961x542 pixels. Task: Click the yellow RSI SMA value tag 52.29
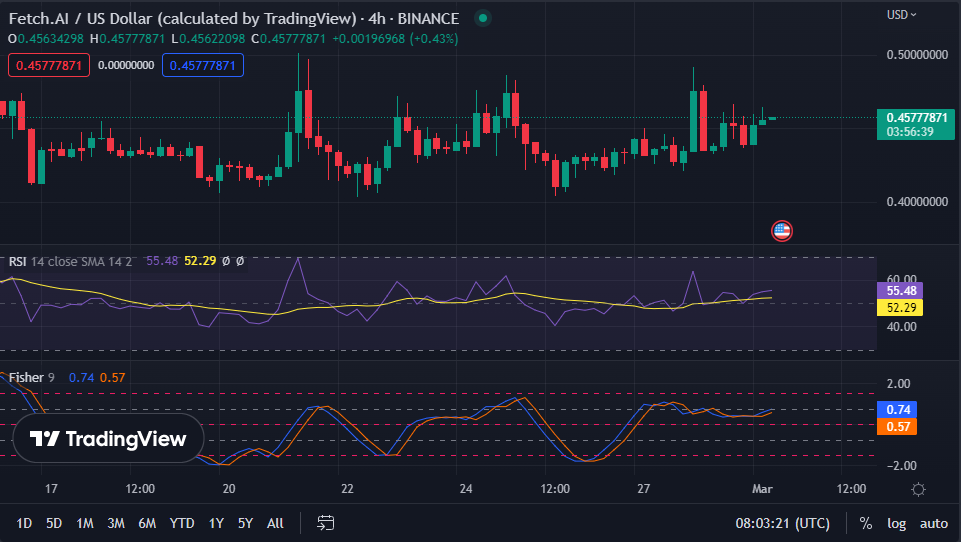(900, 307)
